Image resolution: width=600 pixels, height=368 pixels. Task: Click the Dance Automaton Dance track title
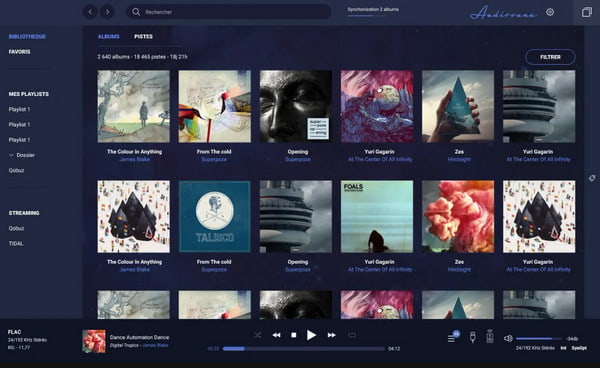coord(139,337)
